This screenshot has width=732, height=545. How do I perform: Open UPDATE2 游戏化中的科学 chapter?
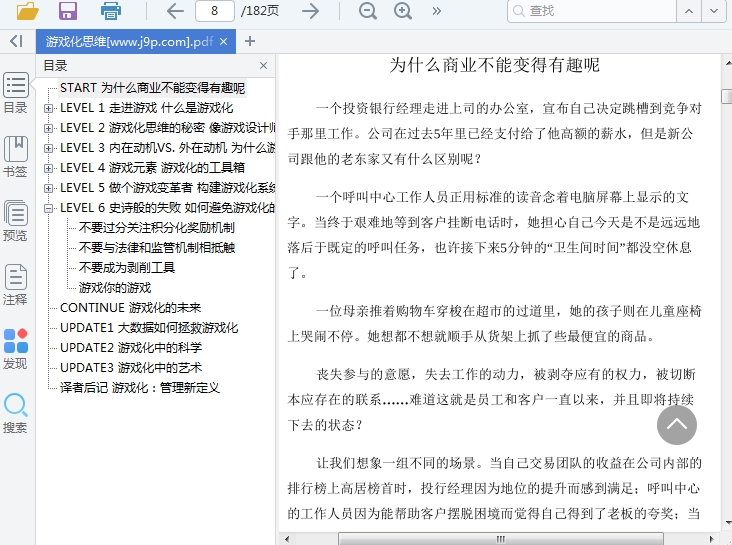131,347
